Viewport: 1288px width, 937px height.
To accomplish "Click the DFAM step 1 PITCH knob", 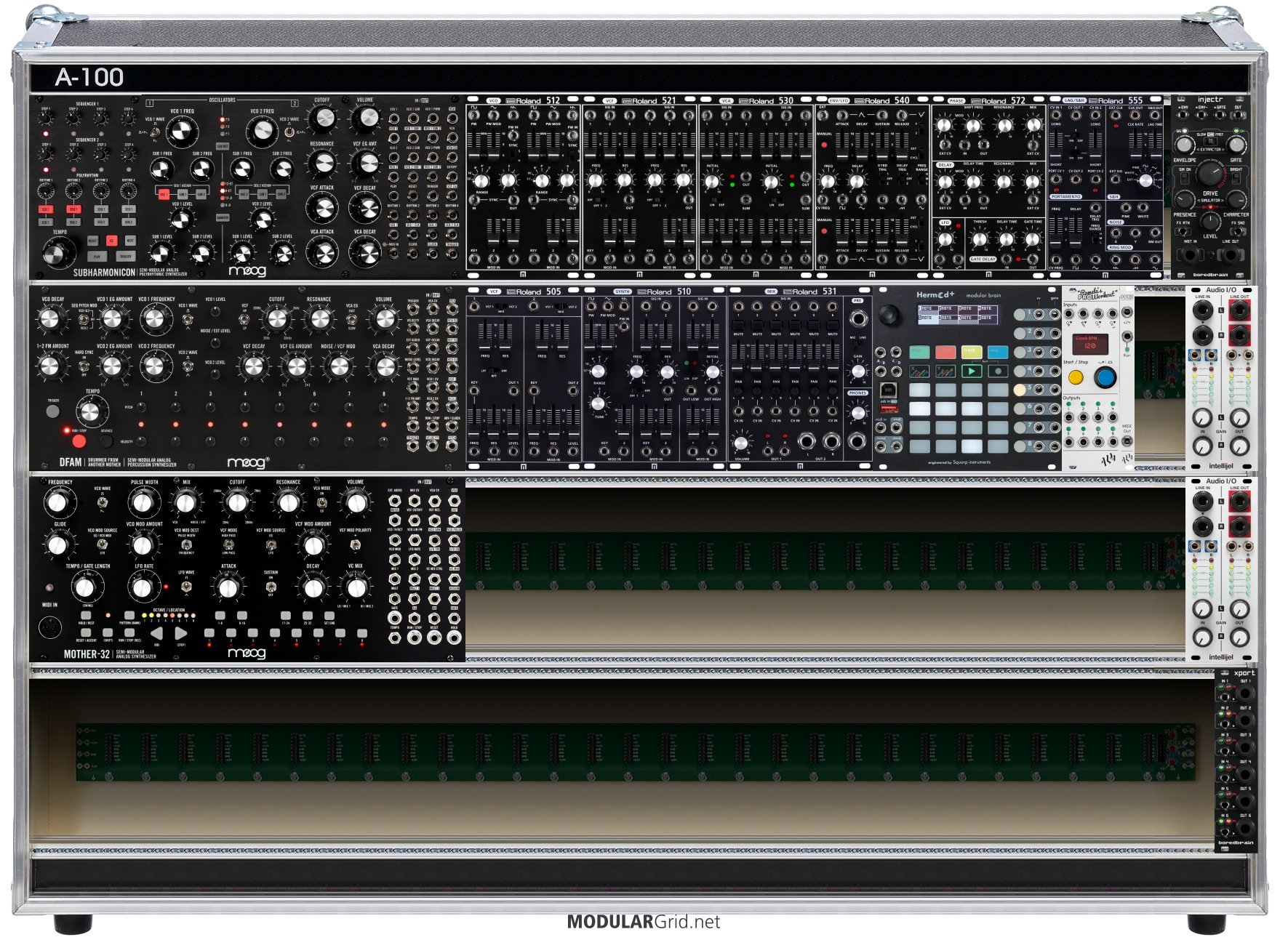I will (x=141, y=407).
